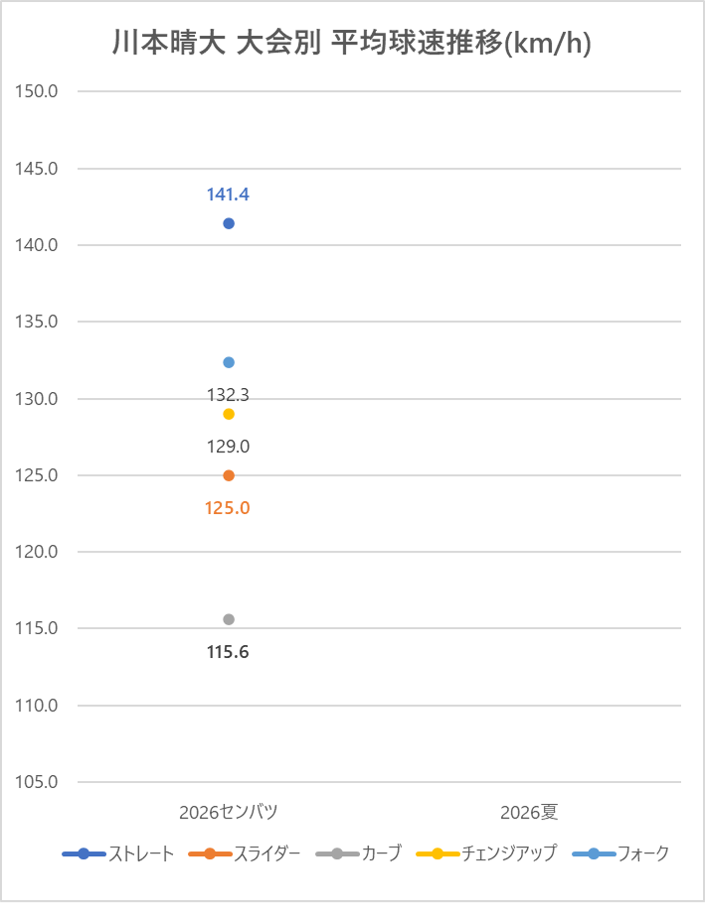Click the 115.6 data label
This screenshot has height=903, width=705.
(x=228, y=652)
